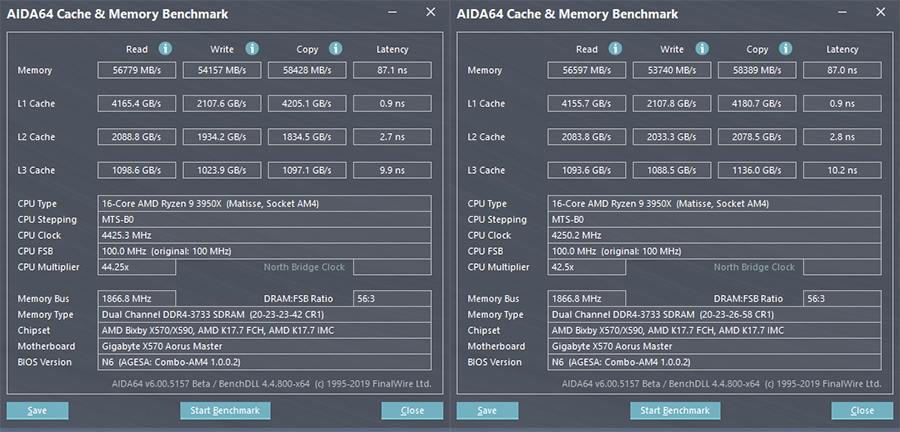Click Close button in left window
Screen dimensions: 900x432
pyautogui.click(x=412, y=411)
